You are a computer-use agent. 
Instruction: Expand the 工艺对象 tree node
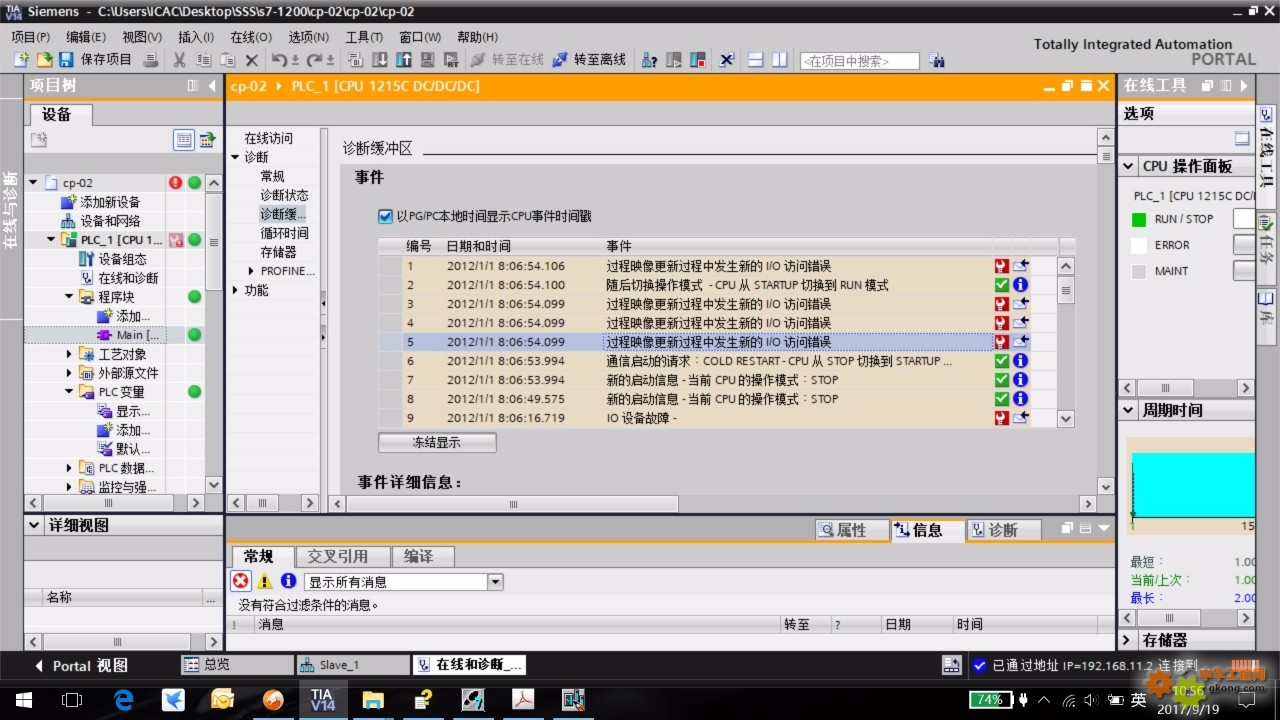[x=70, y=354]
